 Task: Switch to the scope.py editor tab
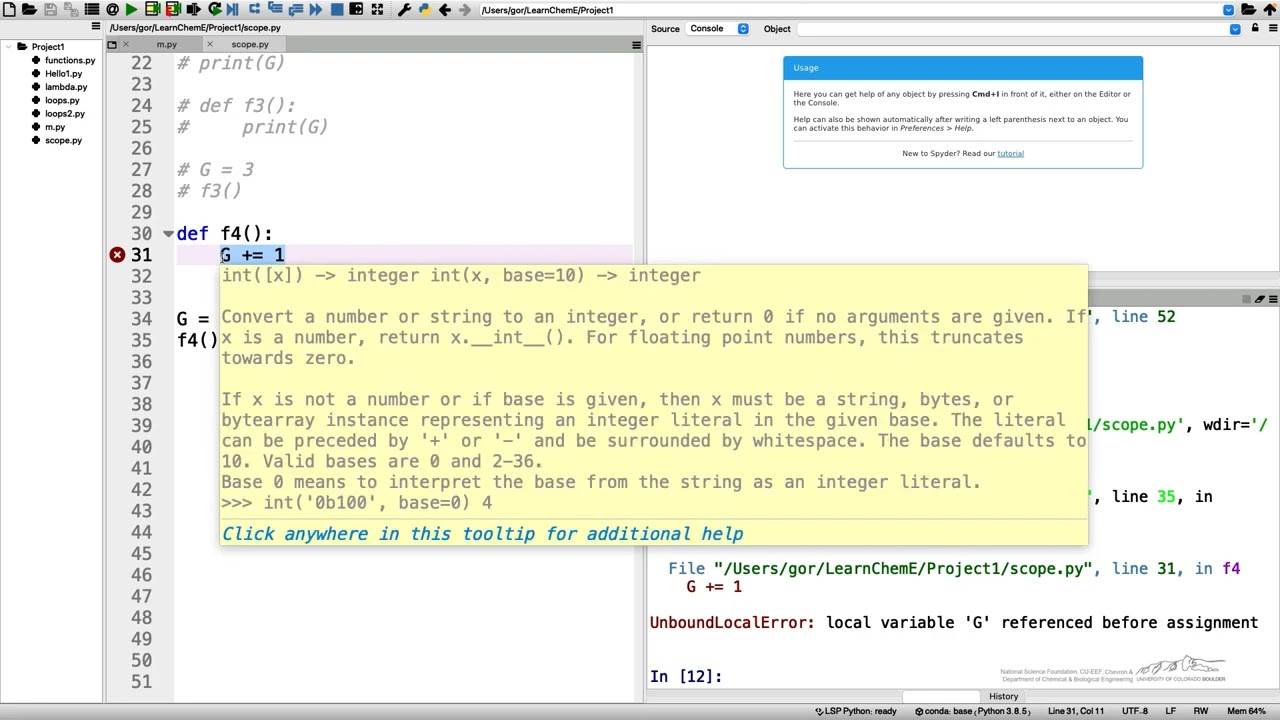point(250,45)
